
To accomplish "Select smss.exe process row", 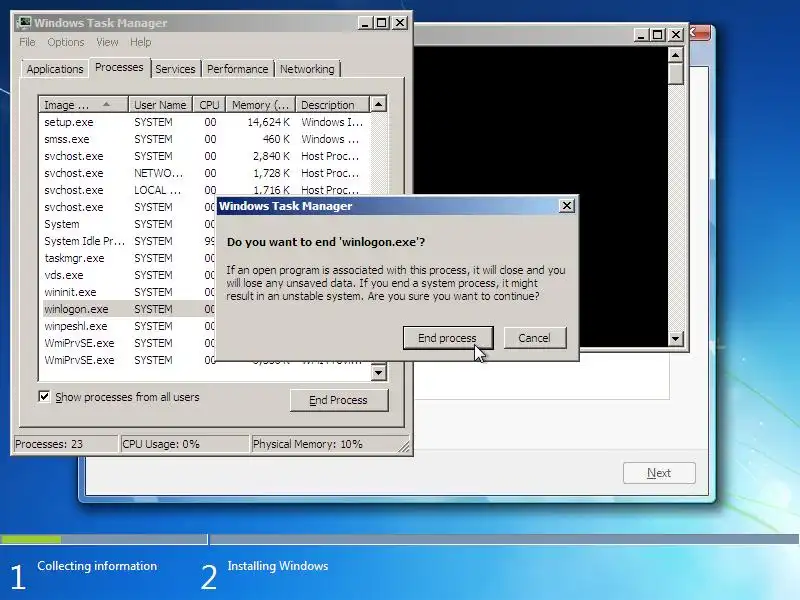I will (x=204, y=139).
